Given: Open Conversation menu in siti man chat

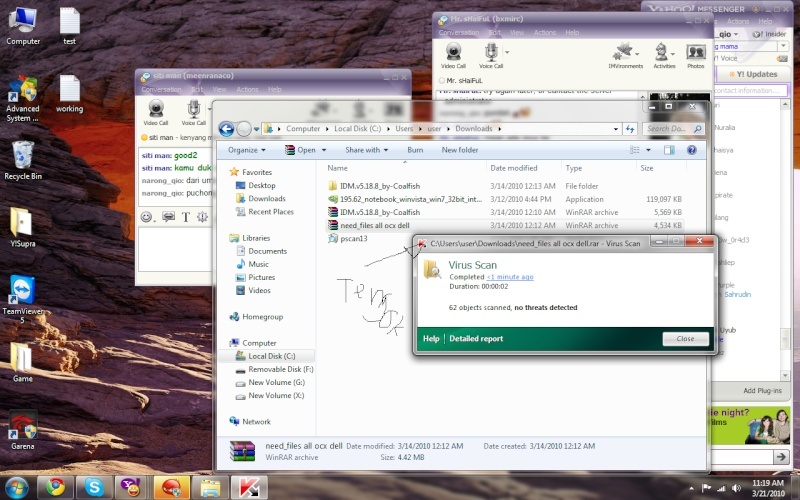Looking at the screenshot, I should point(161,89).
